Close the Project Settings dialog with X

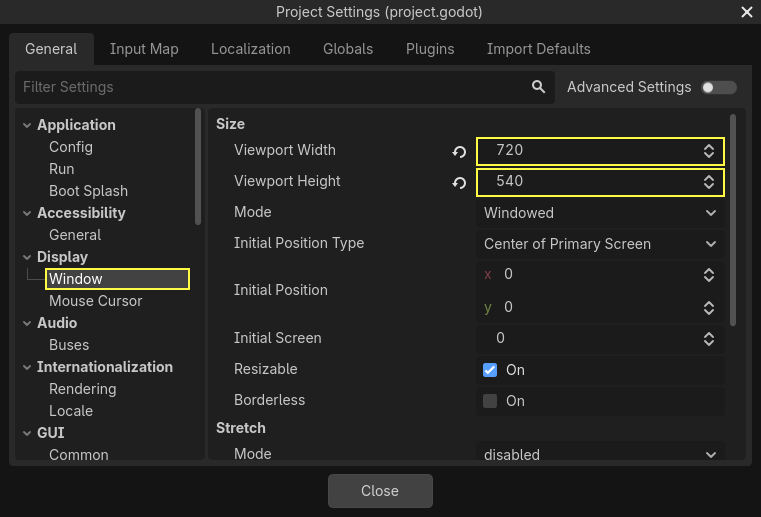tap(746, 12)
